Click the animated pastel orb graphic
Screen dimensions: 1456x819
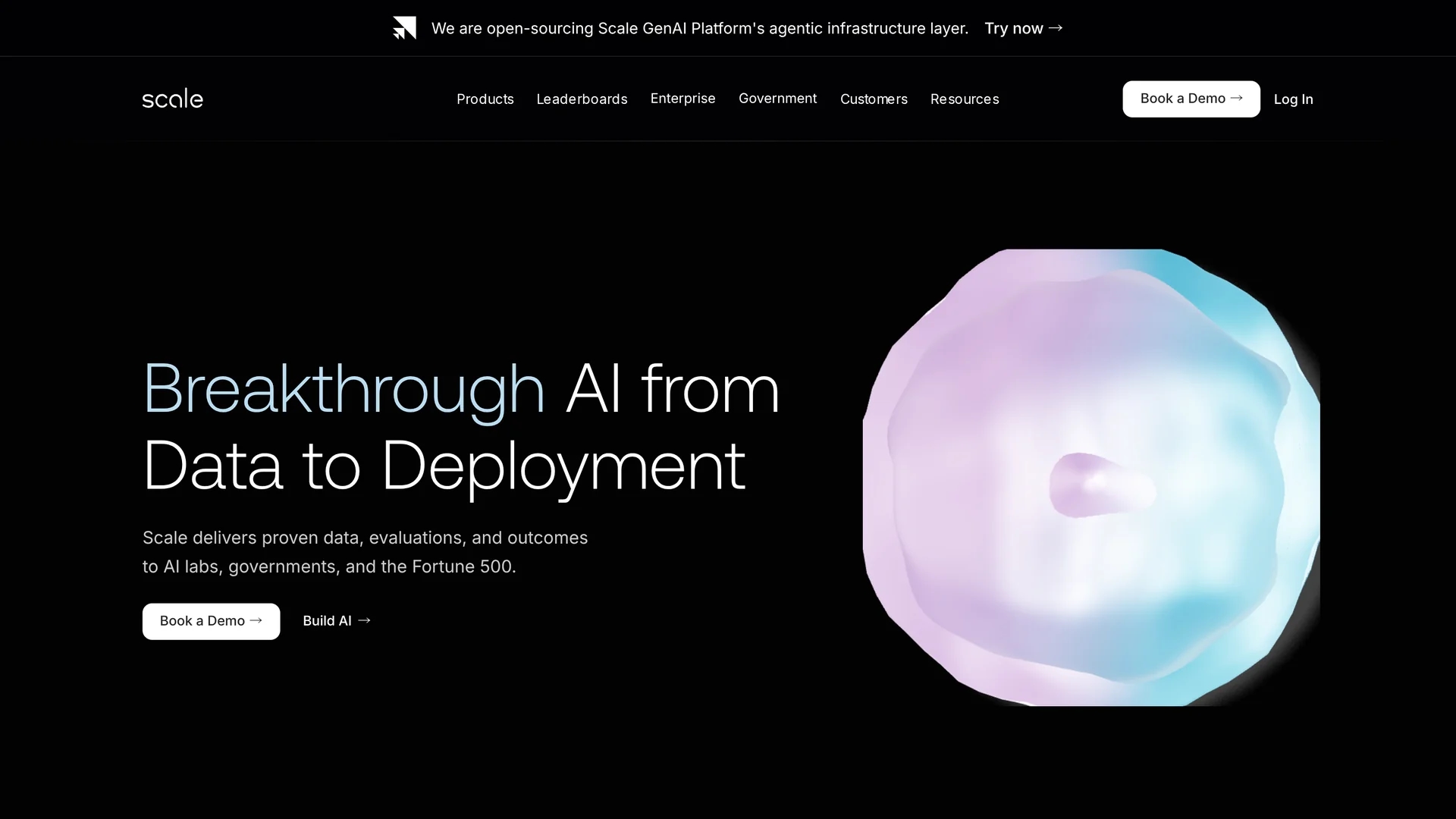click(1091, 477)
